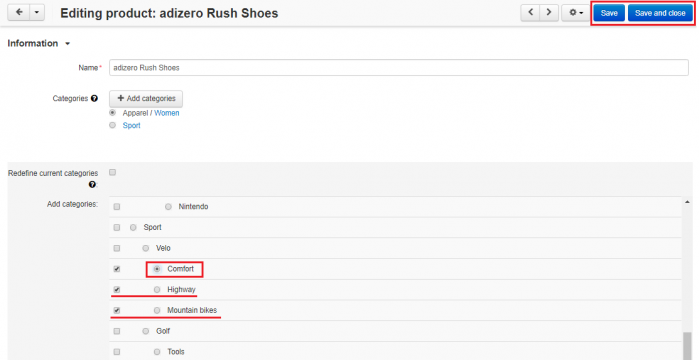
Task: Click the Add categories button
Action: coord(146,98)
